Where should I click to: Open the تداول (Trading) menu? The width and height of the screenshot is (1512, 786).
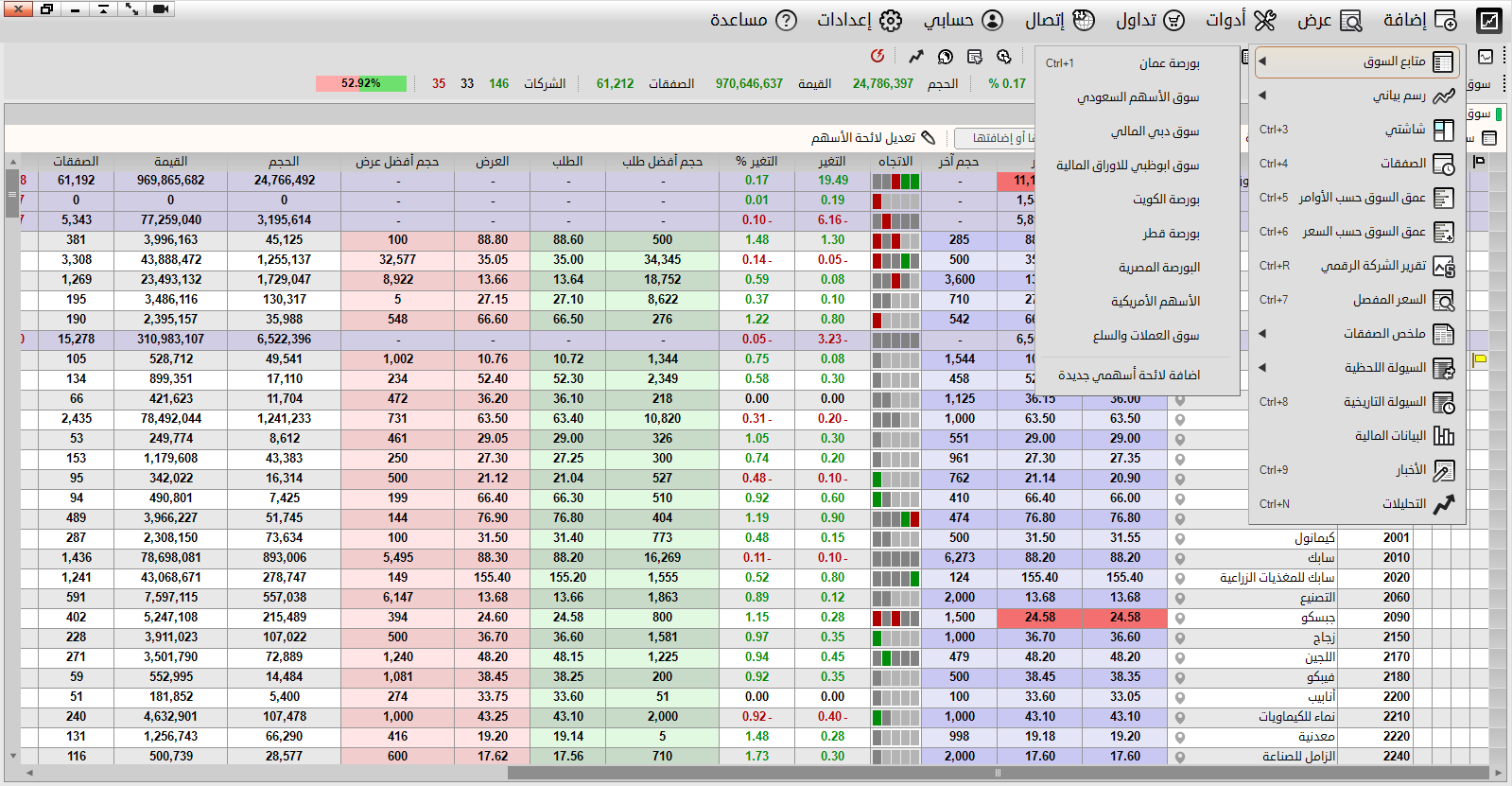point(1151,20)
